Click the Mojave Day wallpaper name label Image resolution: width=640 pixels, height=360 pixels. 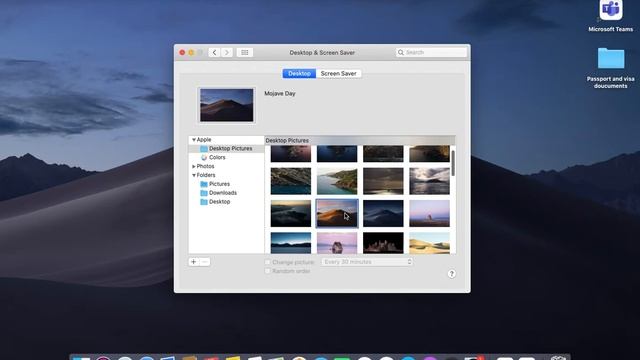pos(280,93)
